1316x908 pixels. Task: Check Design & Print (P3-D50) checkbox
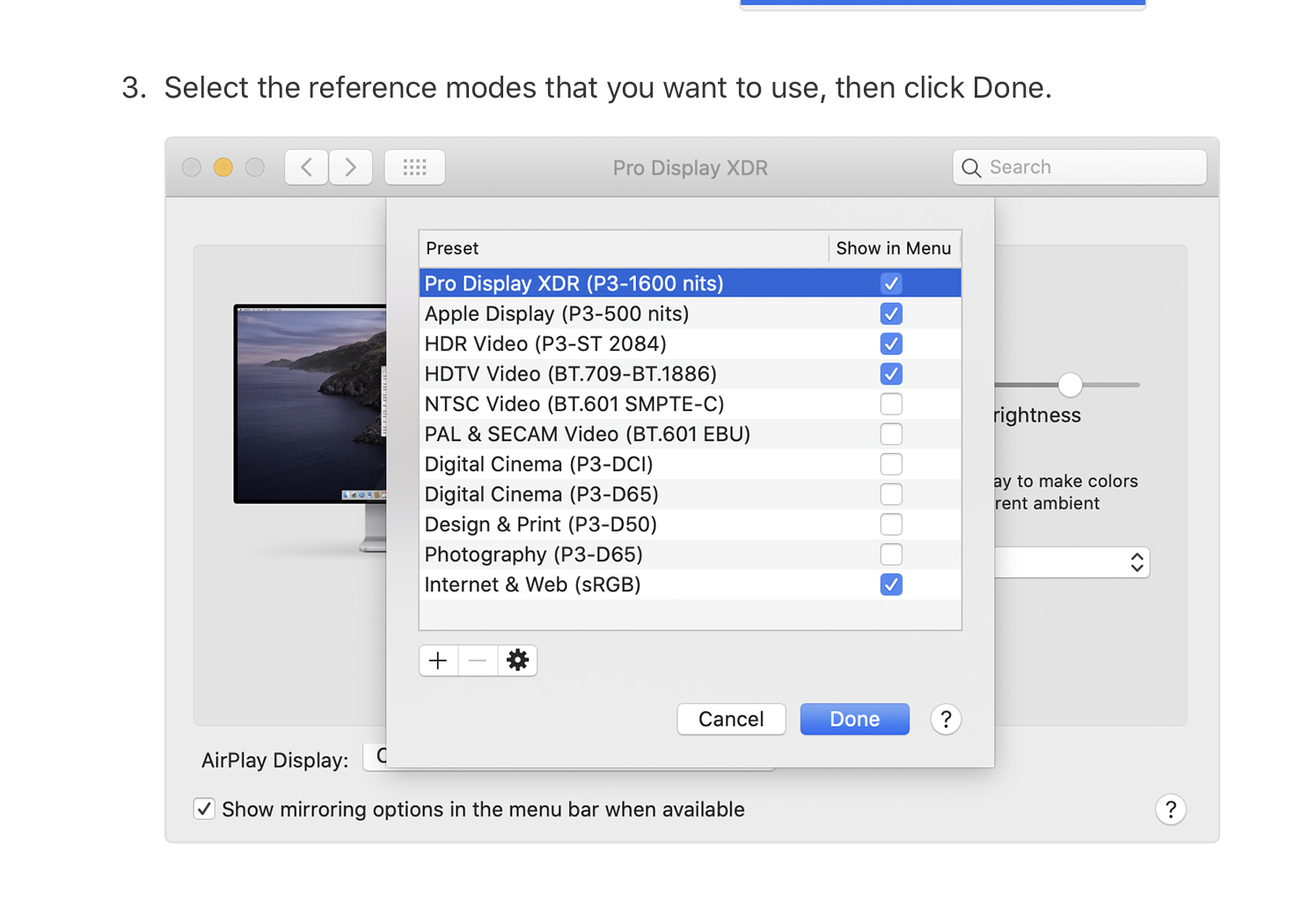click(891, 524)
